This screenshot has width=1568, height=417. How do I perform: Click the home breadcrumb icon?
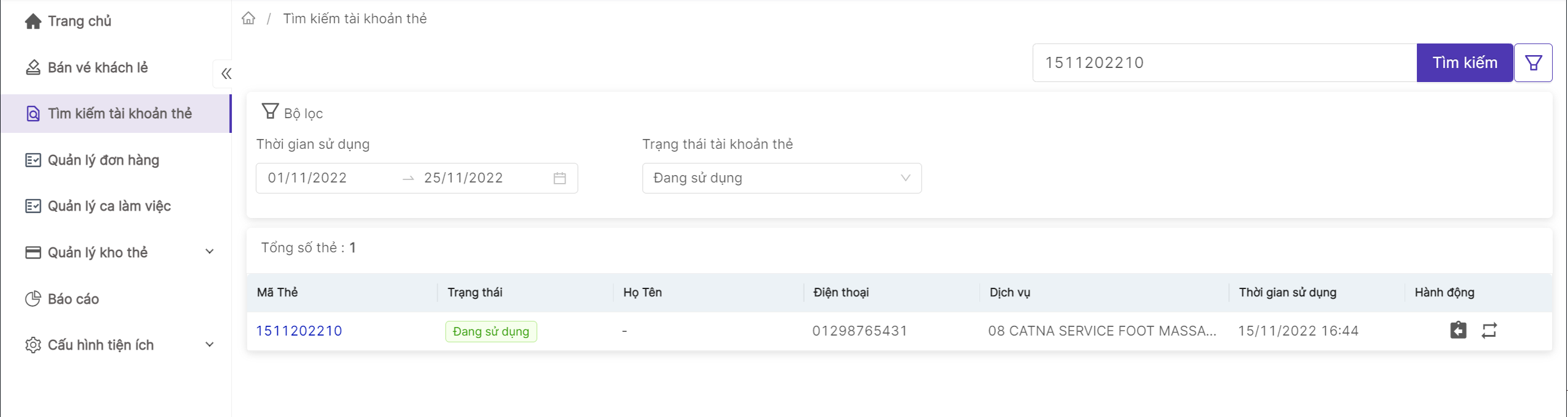[248, 18]
